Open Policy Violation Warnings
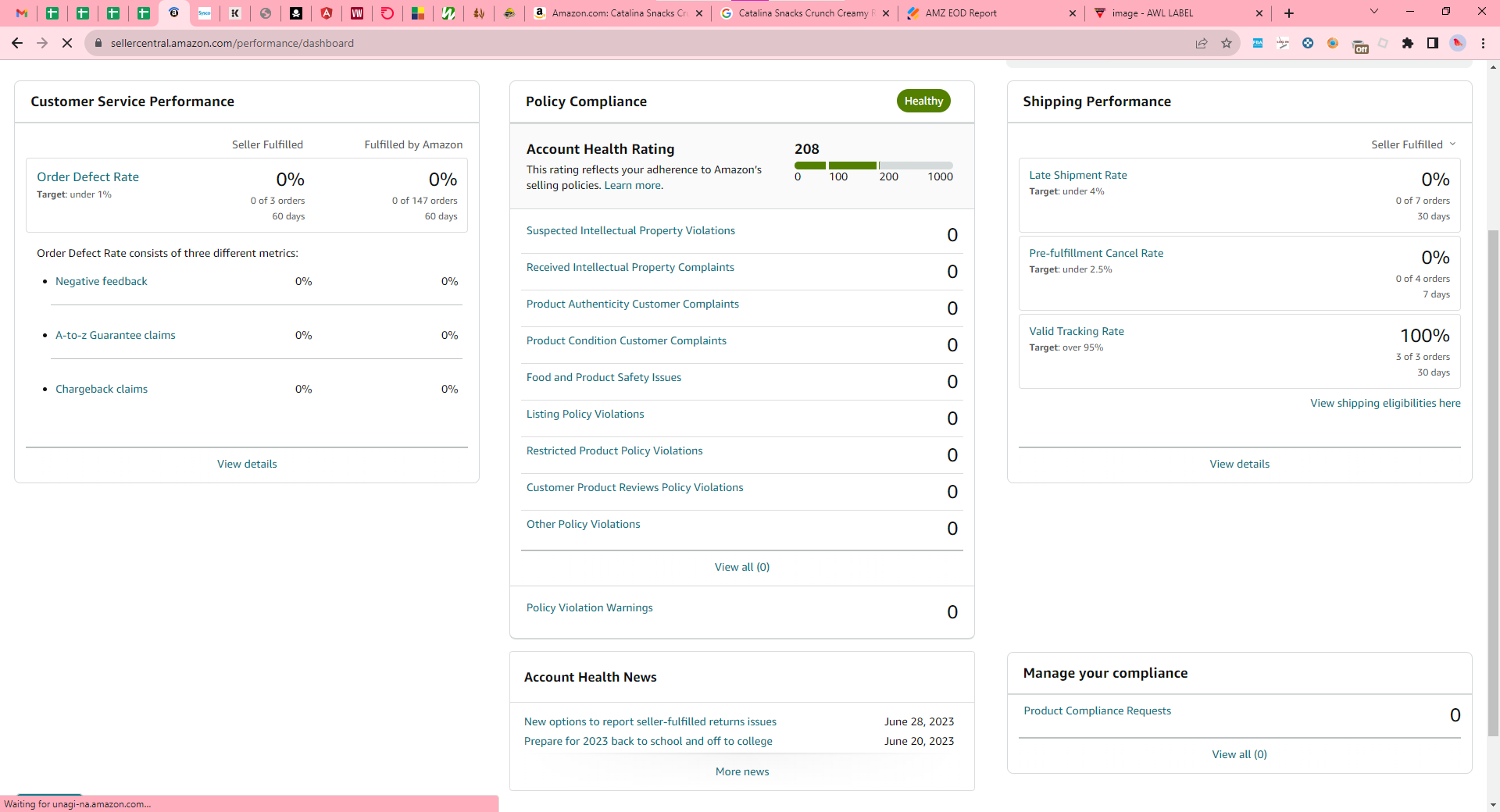The width and height of the screenshot is (1500, 812). click(590, 607)
